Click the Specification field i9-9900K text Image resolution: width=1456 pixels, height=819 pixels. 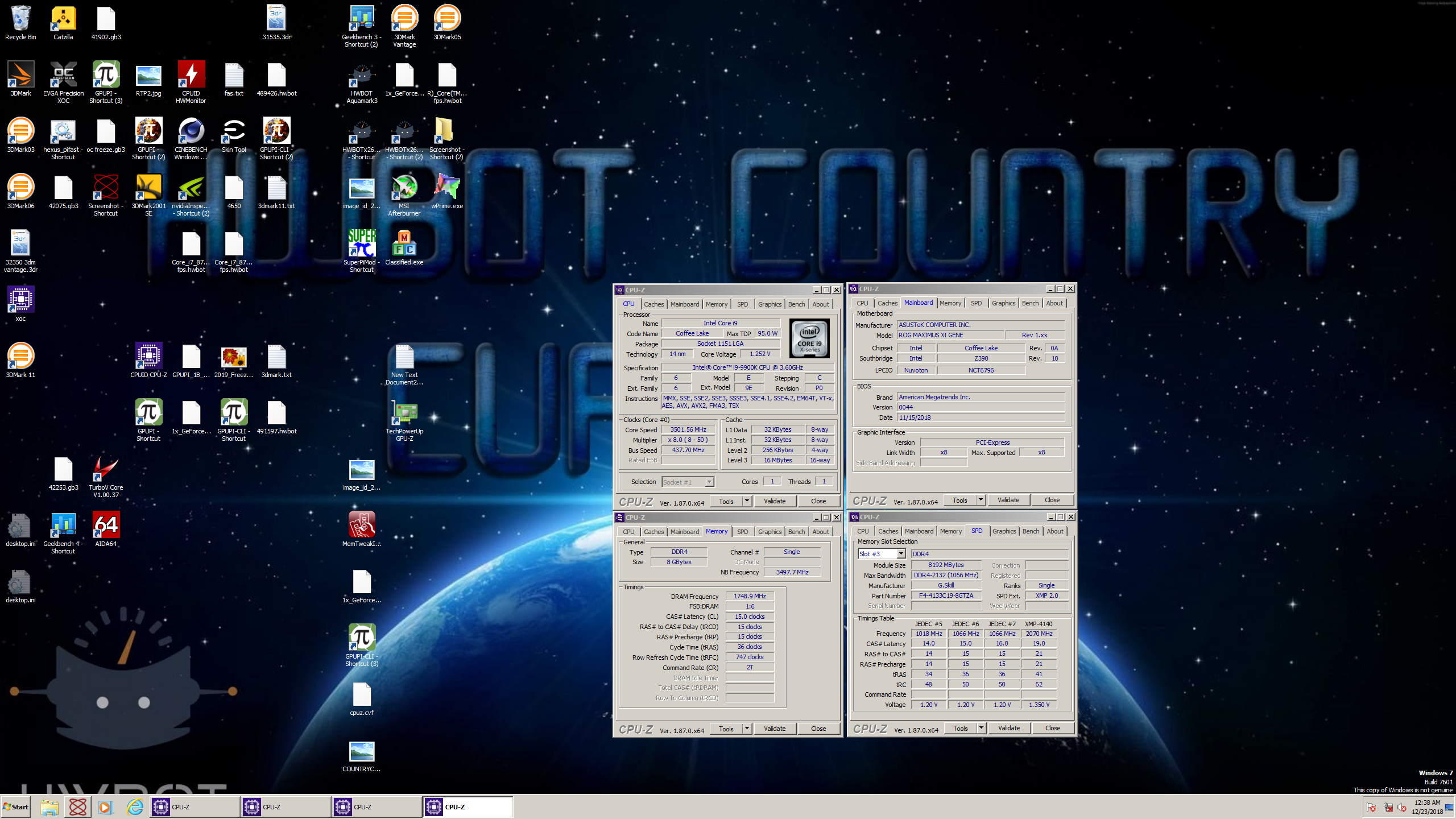click(x=747, y=367)
